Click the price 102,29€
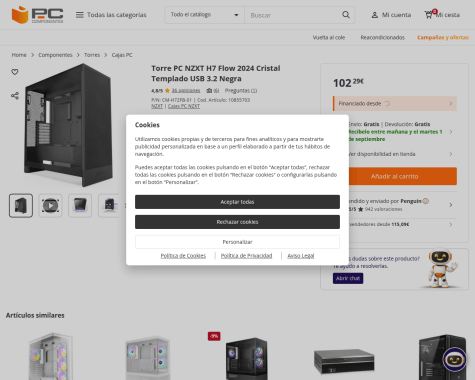The height and width of the screenshot is (380, 475). [348, 83]
